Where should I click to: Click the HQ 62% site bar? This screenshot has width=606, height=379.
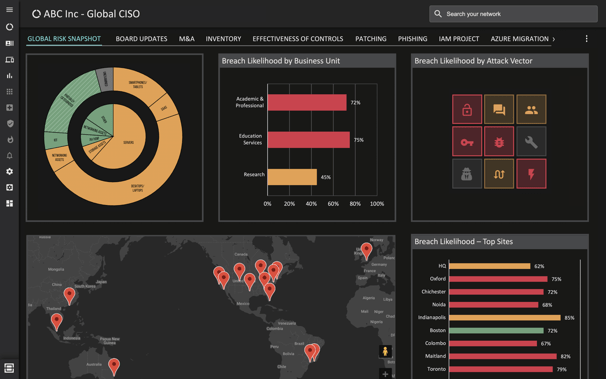tap(490, 266)
